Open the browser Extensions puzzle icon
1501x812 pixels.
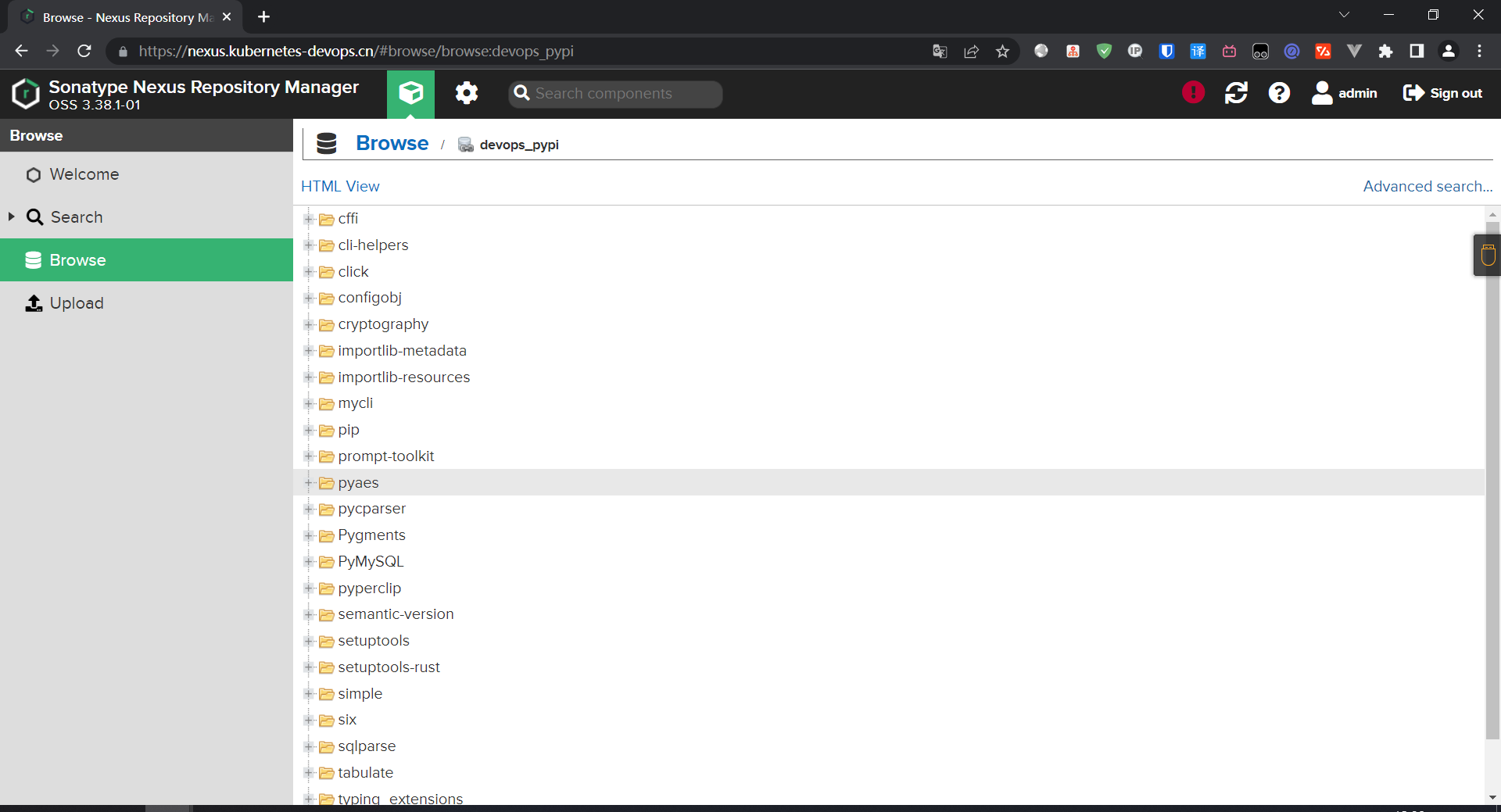[x=1385, y=52]
